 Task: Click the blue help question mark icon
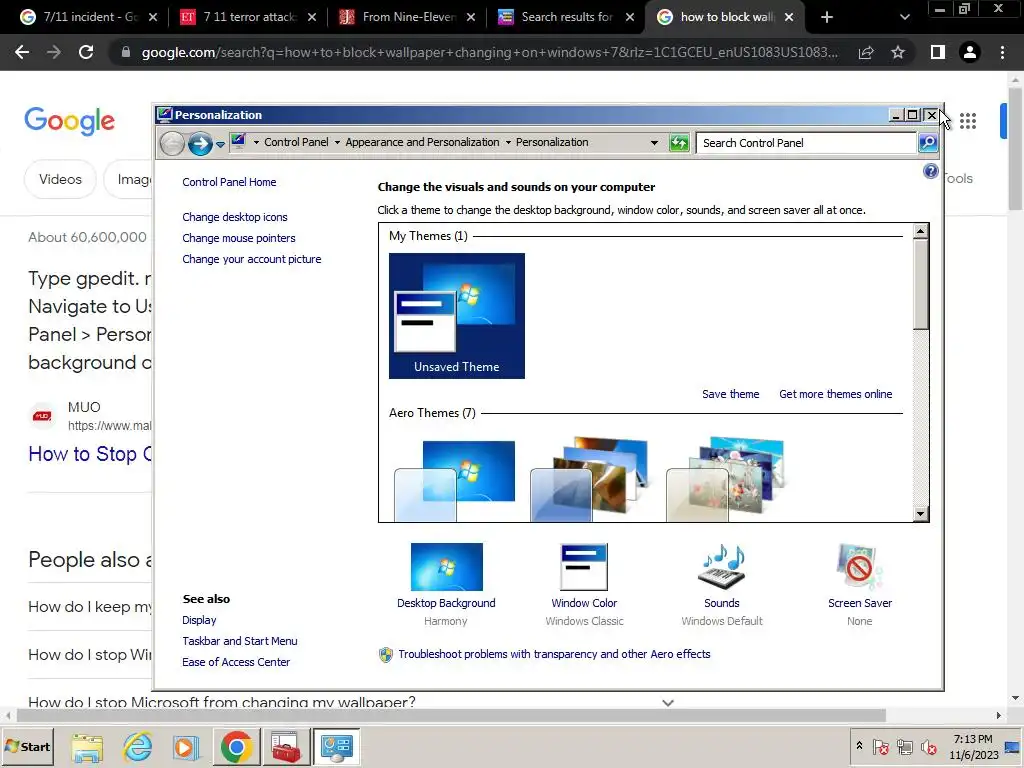(x=931, y=171)
